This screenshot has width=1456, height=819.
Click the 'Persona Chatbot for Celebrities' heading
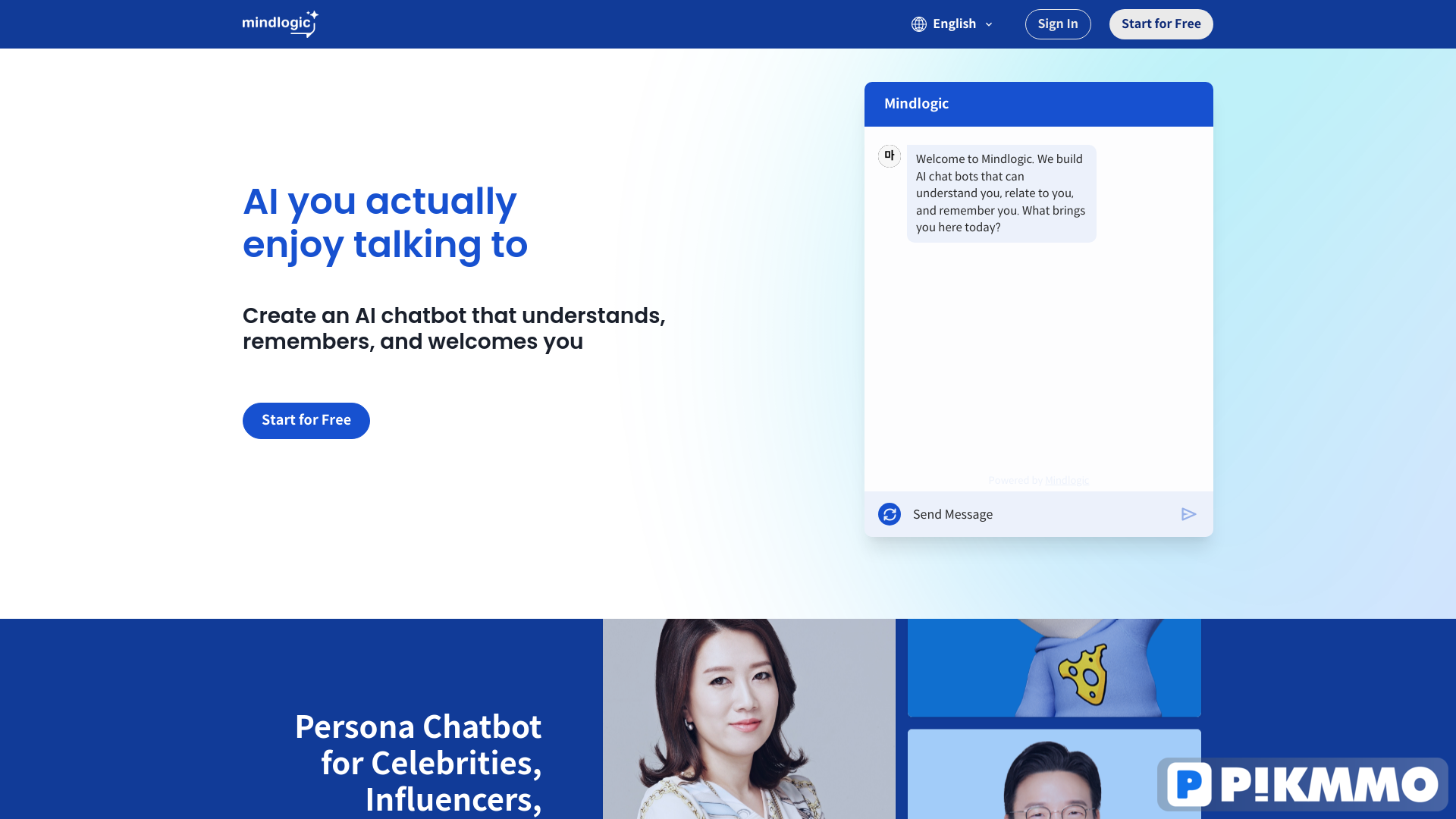click(x=418, y=763)
